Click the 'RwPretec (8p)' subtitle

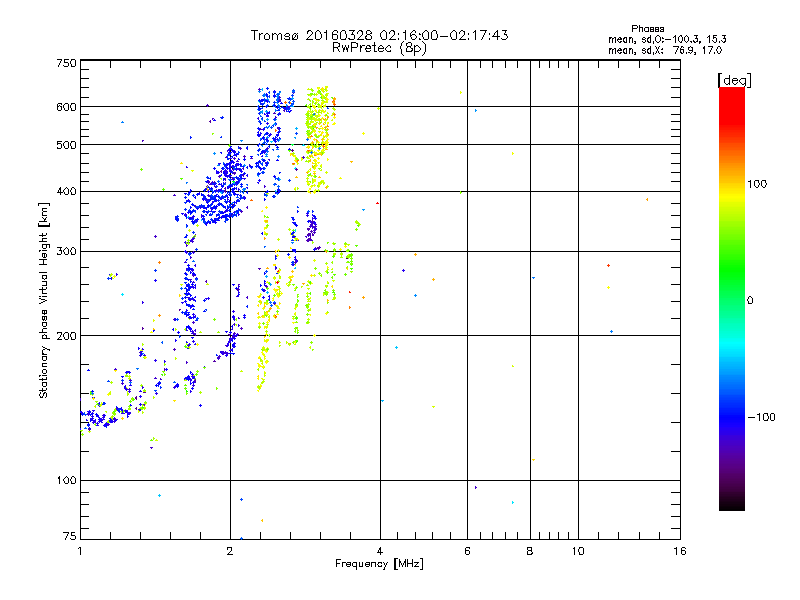click(379, 48)
